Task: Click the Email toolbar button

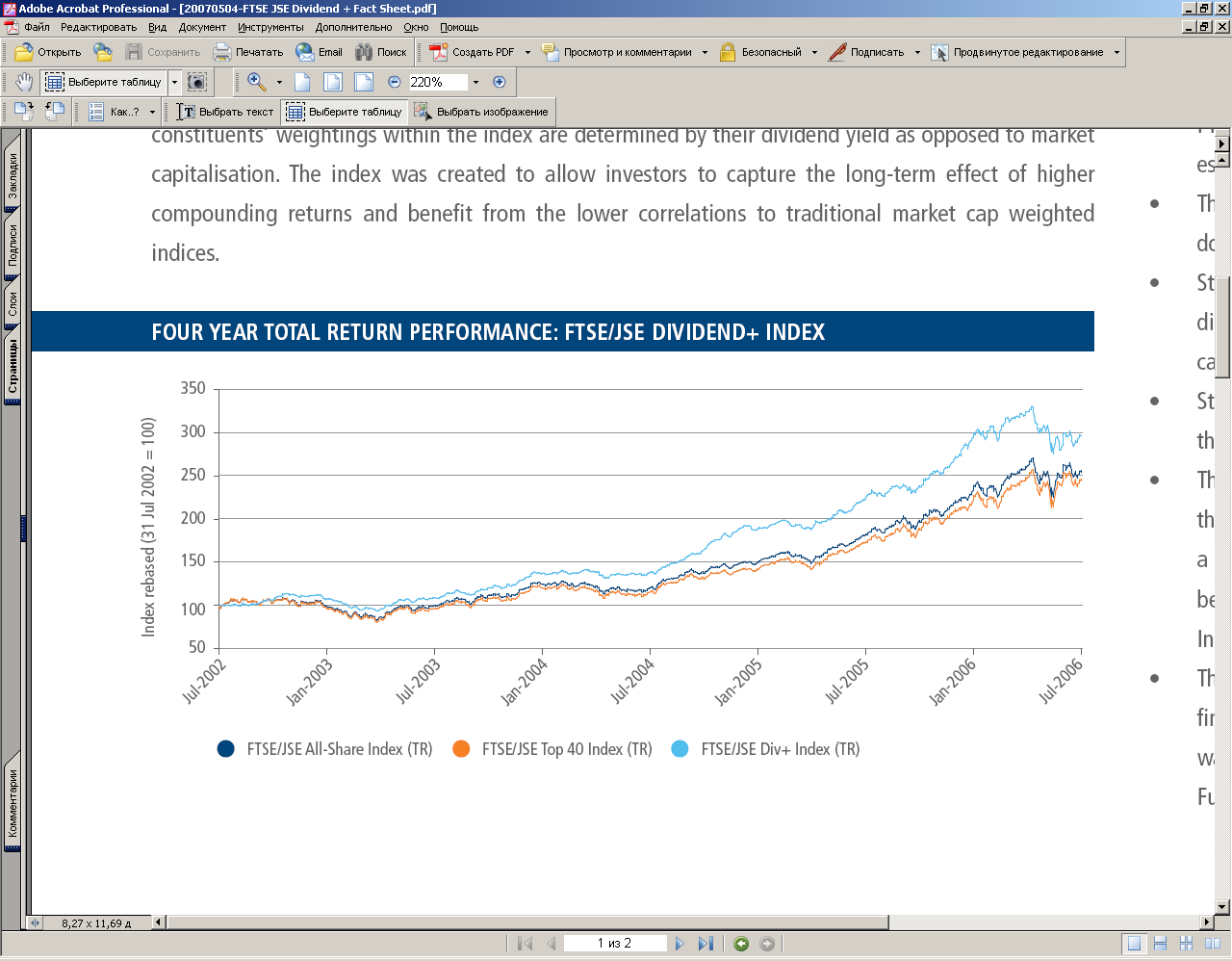Action: point(320,52)
